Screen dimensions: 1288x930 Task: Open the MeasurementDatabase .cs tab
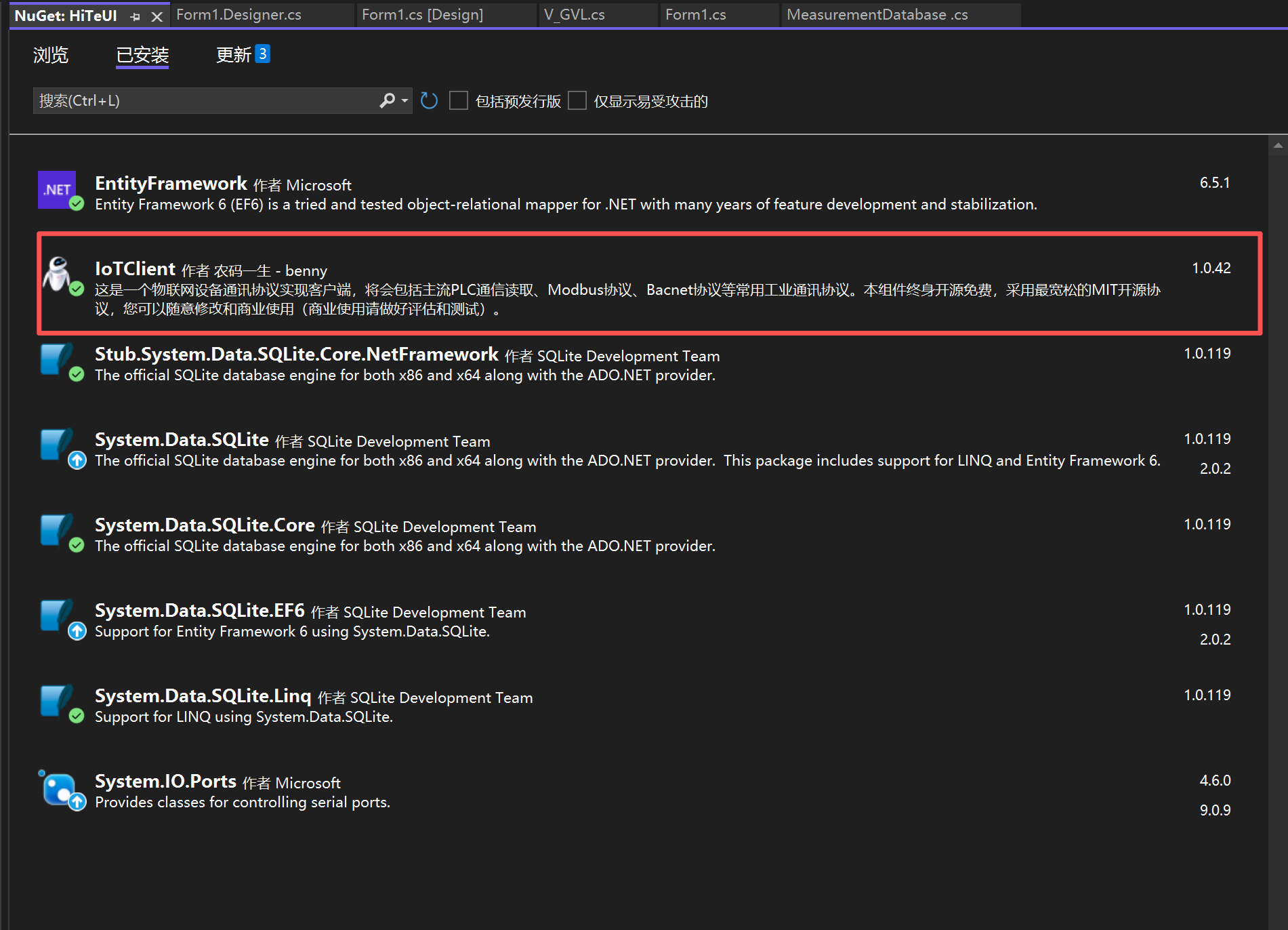click(x=877, y=15)
